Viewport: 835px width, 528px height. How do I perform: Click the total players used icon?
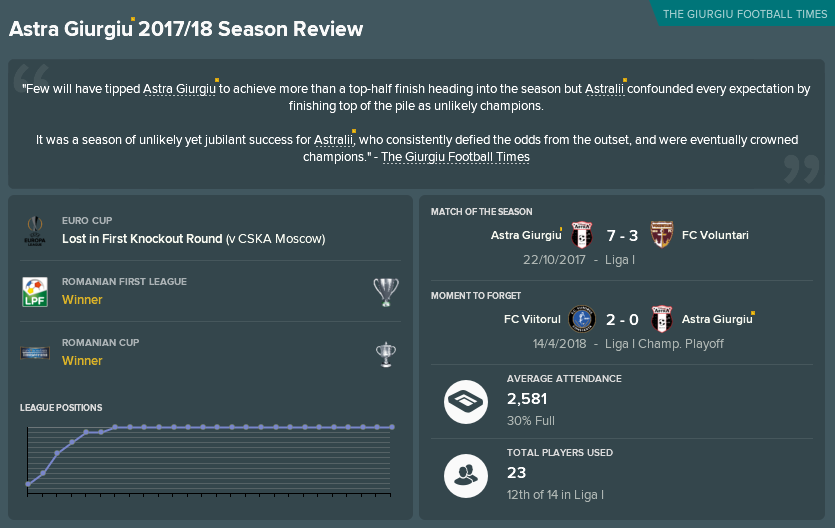point(466,476)
